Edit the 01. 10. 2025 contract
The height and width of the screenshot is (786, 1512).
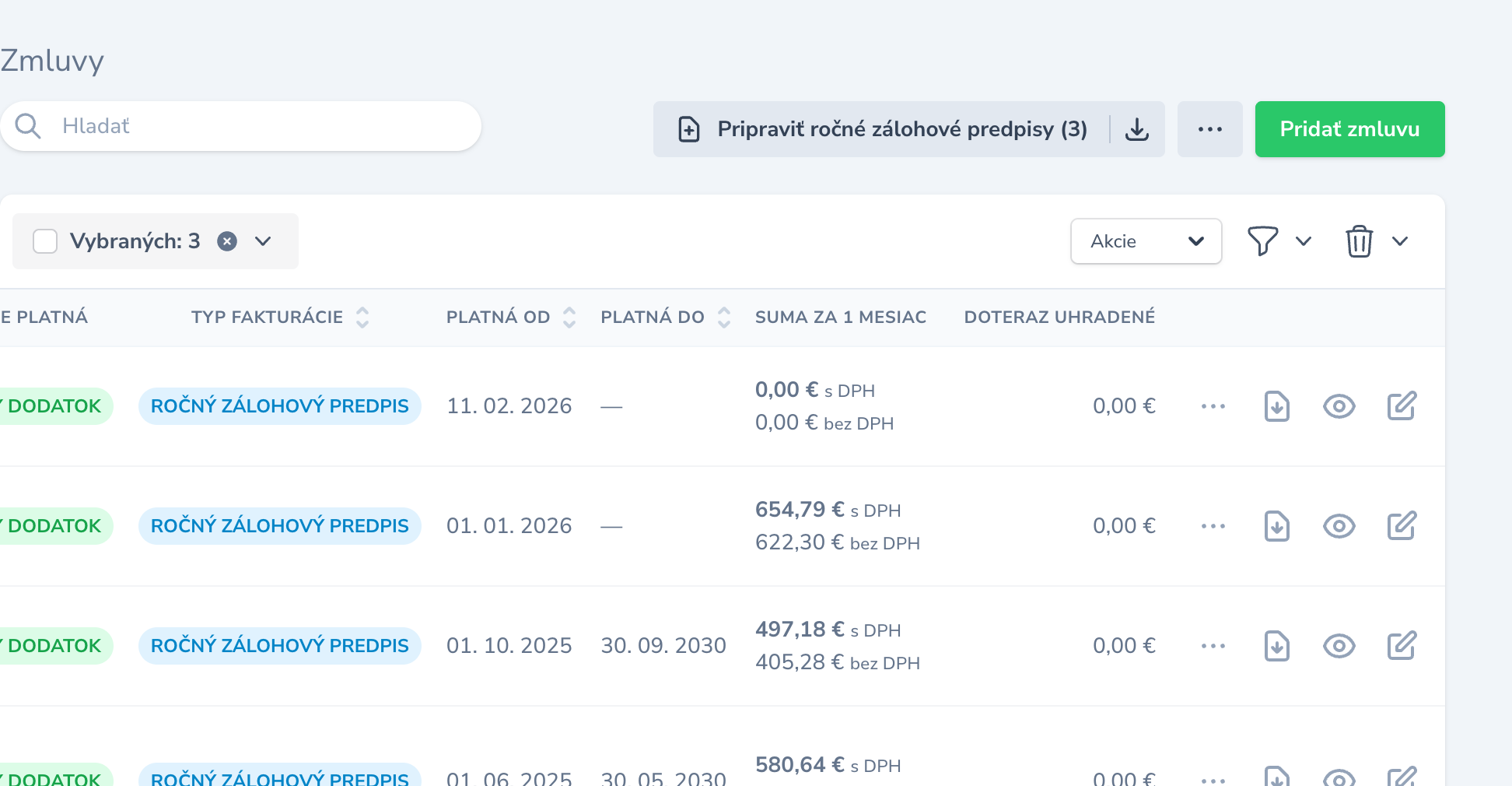click(1402, 646)
